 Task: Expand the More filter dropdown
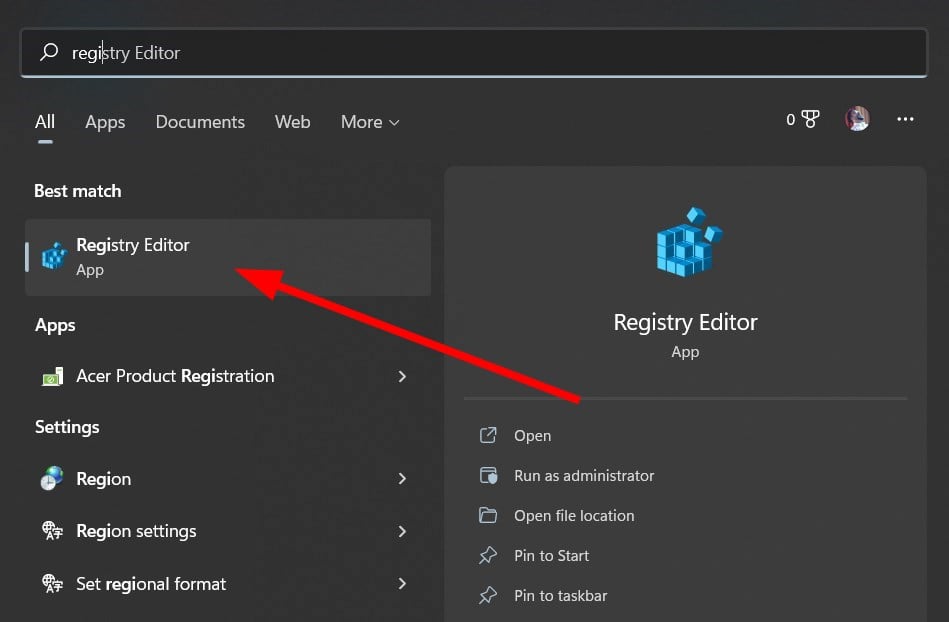[370, 122]
